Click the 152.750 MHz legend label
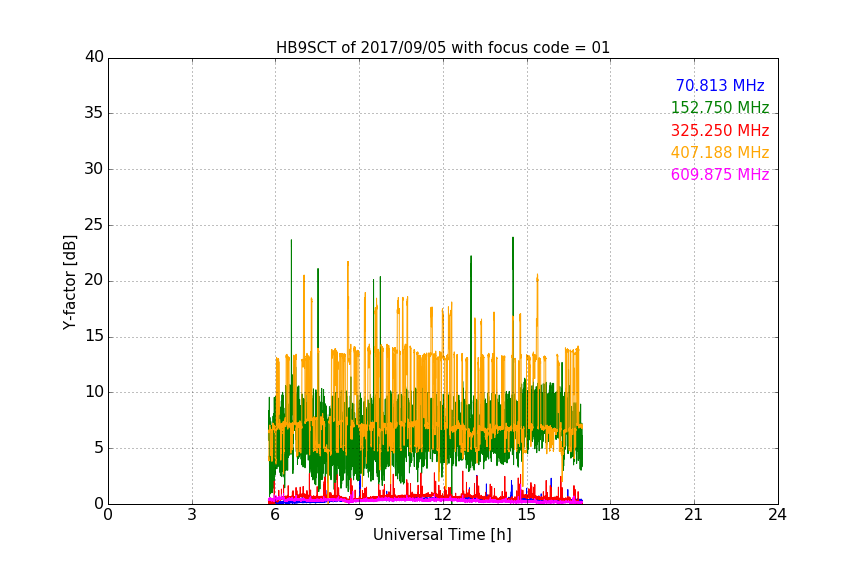This screenshot has height=576, width=864. pyautogui.click(x=720, y=107)
